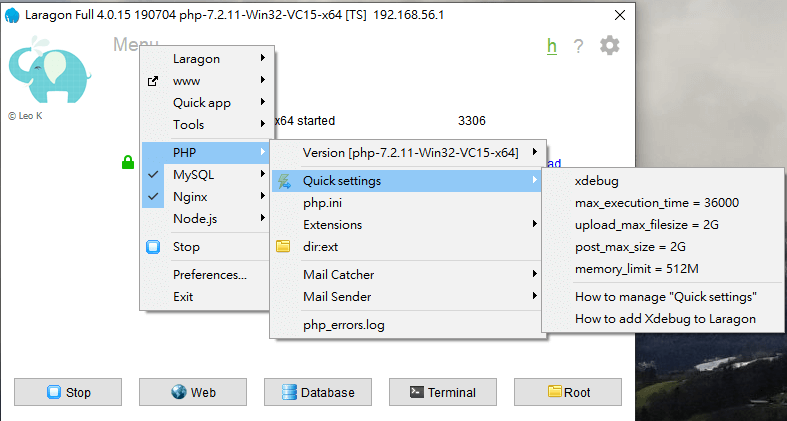
Task: Toggle the Nginx checkmark in the menu
Action: pyautogui.click(x=154, y=197)
